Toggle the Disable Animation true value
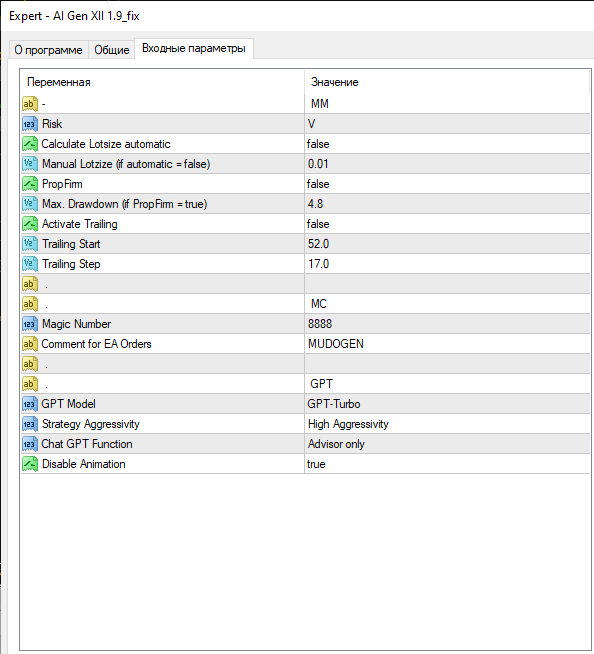 point(447,464)
